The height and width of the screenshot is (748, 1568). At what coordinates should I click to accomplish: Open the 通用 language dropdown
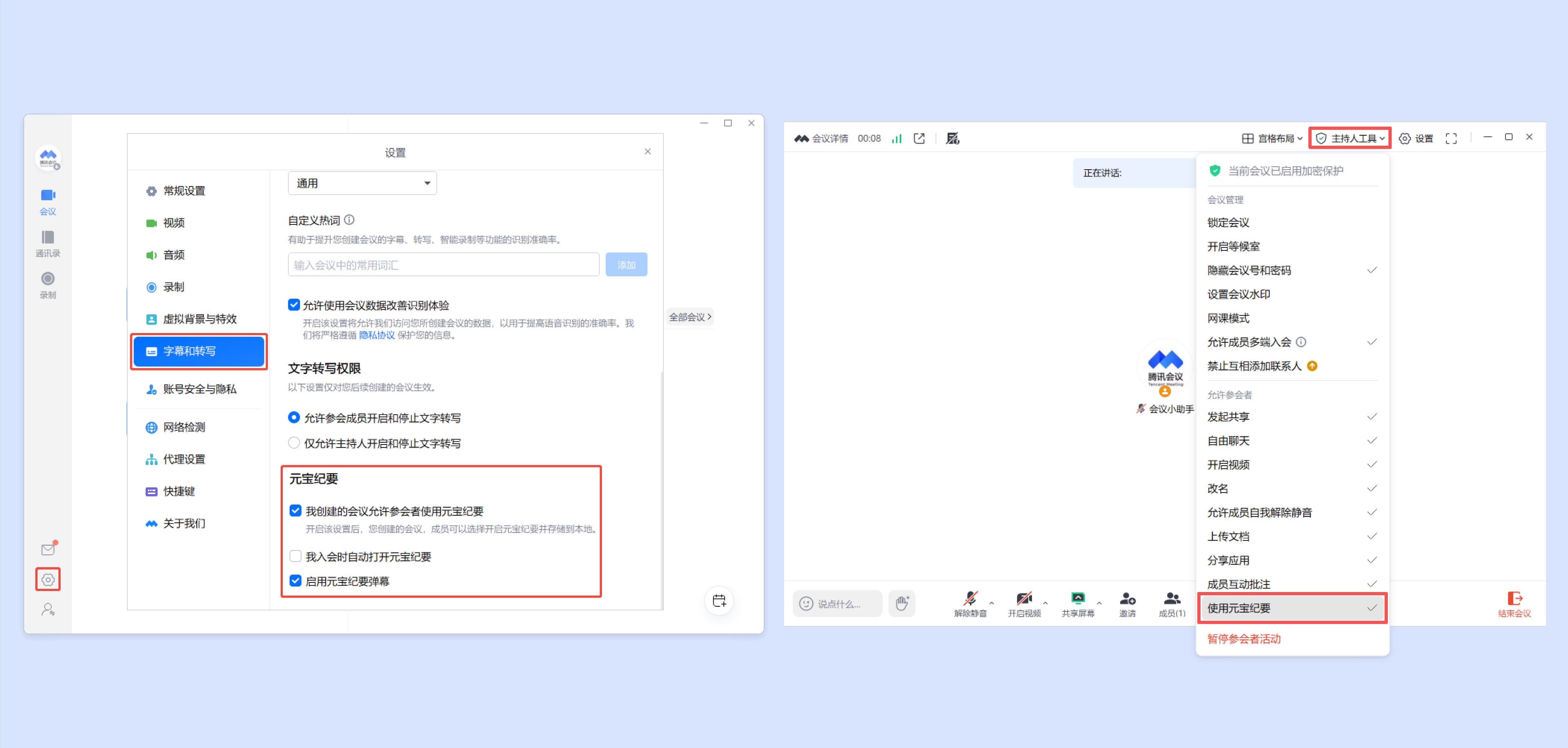click(x=362, y=183)
